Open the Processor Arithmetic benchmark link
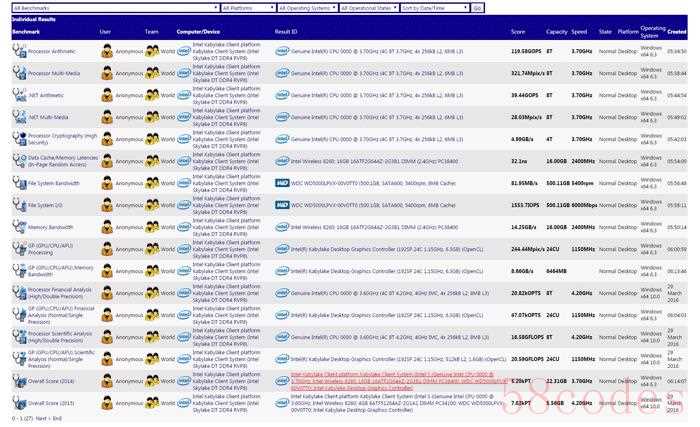 [52, 51]
